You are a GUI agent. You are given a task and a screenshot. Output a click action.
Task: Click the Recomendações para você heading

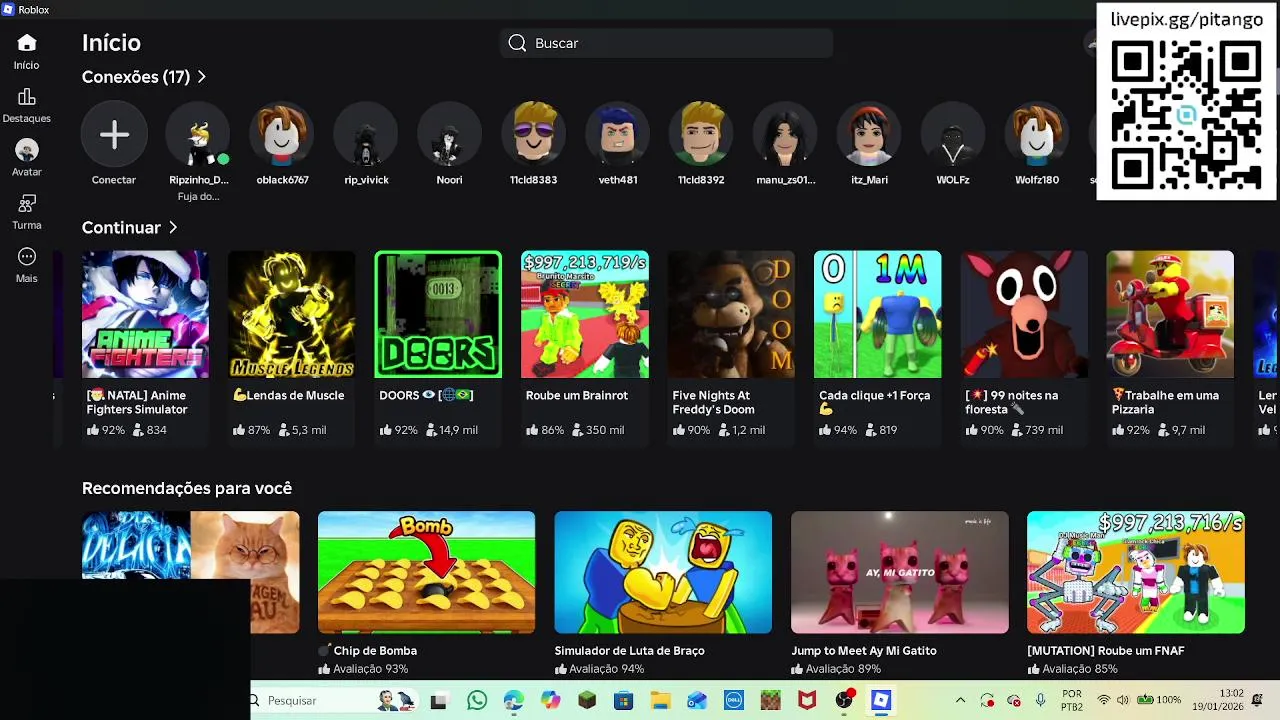[187, 488]
